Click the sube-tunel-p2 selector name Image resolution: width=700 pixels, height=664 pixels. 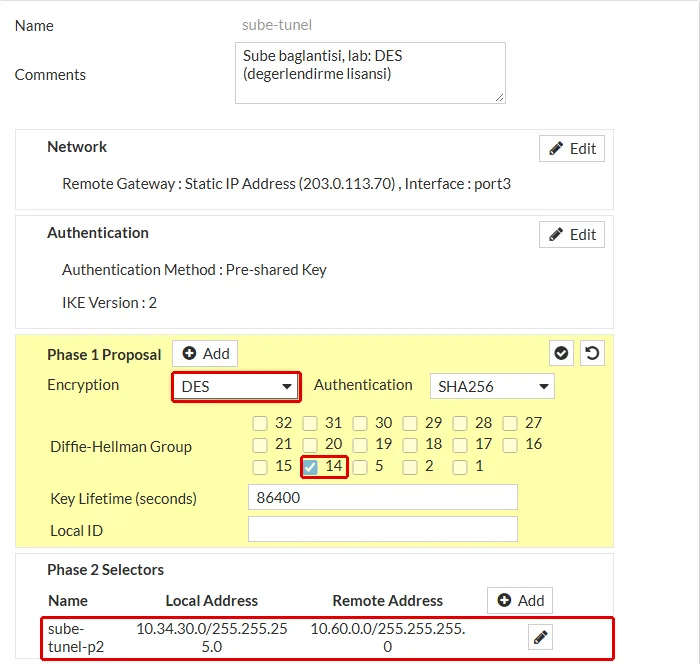coord(76,637)
